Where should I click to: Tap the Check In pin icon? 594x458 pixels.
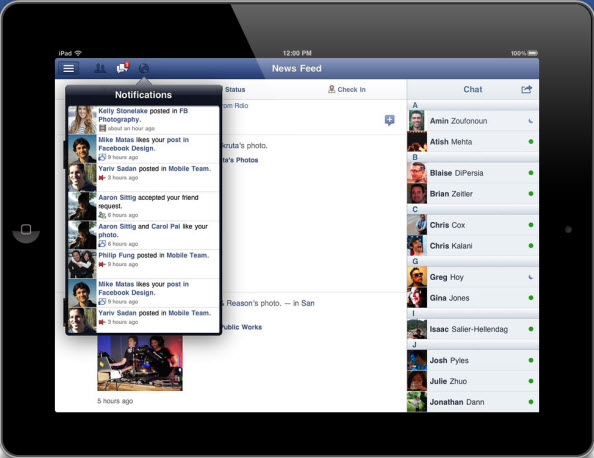[x=331, y=89]
